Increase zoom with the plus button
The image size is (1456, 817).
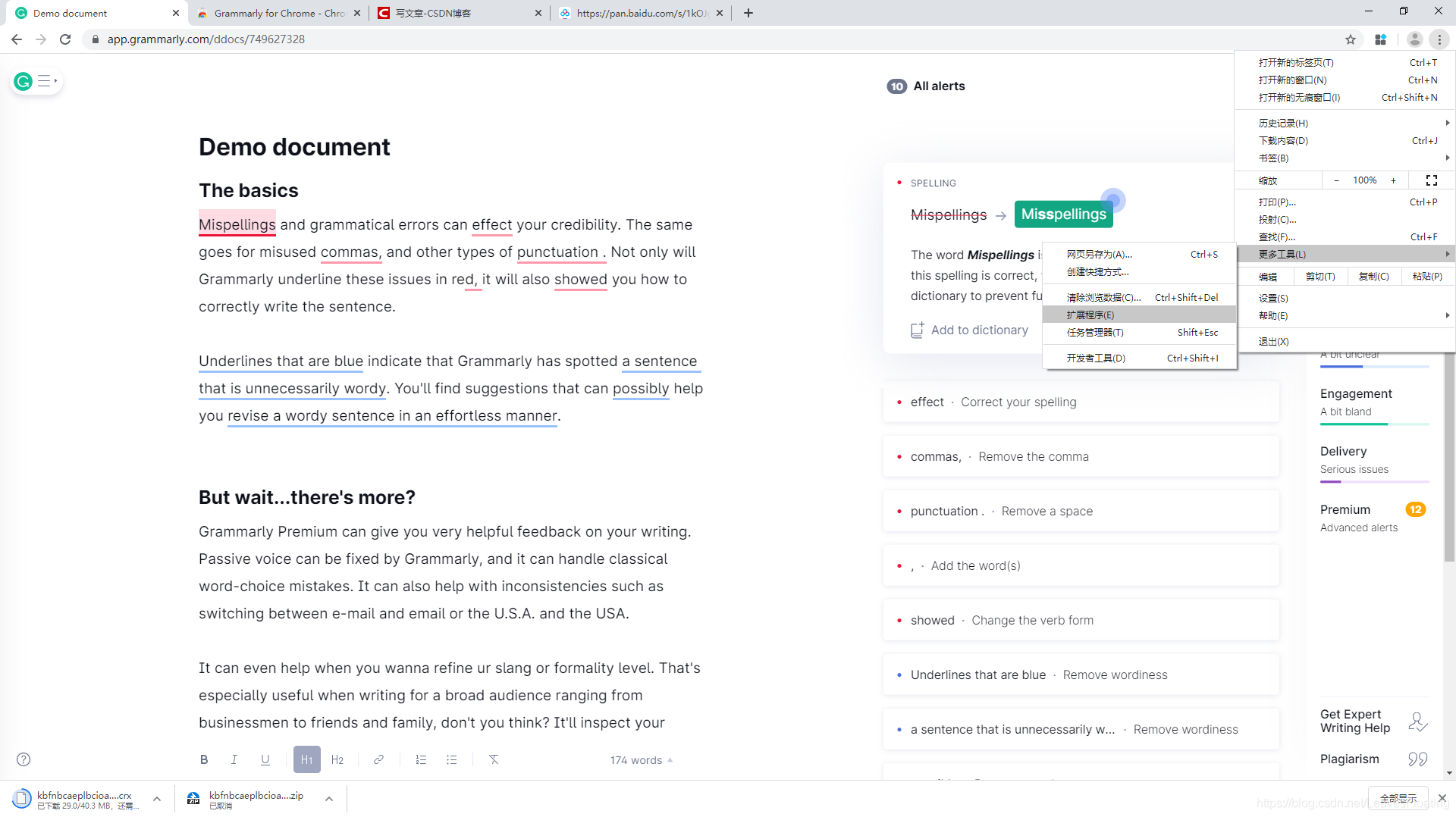1393,180
